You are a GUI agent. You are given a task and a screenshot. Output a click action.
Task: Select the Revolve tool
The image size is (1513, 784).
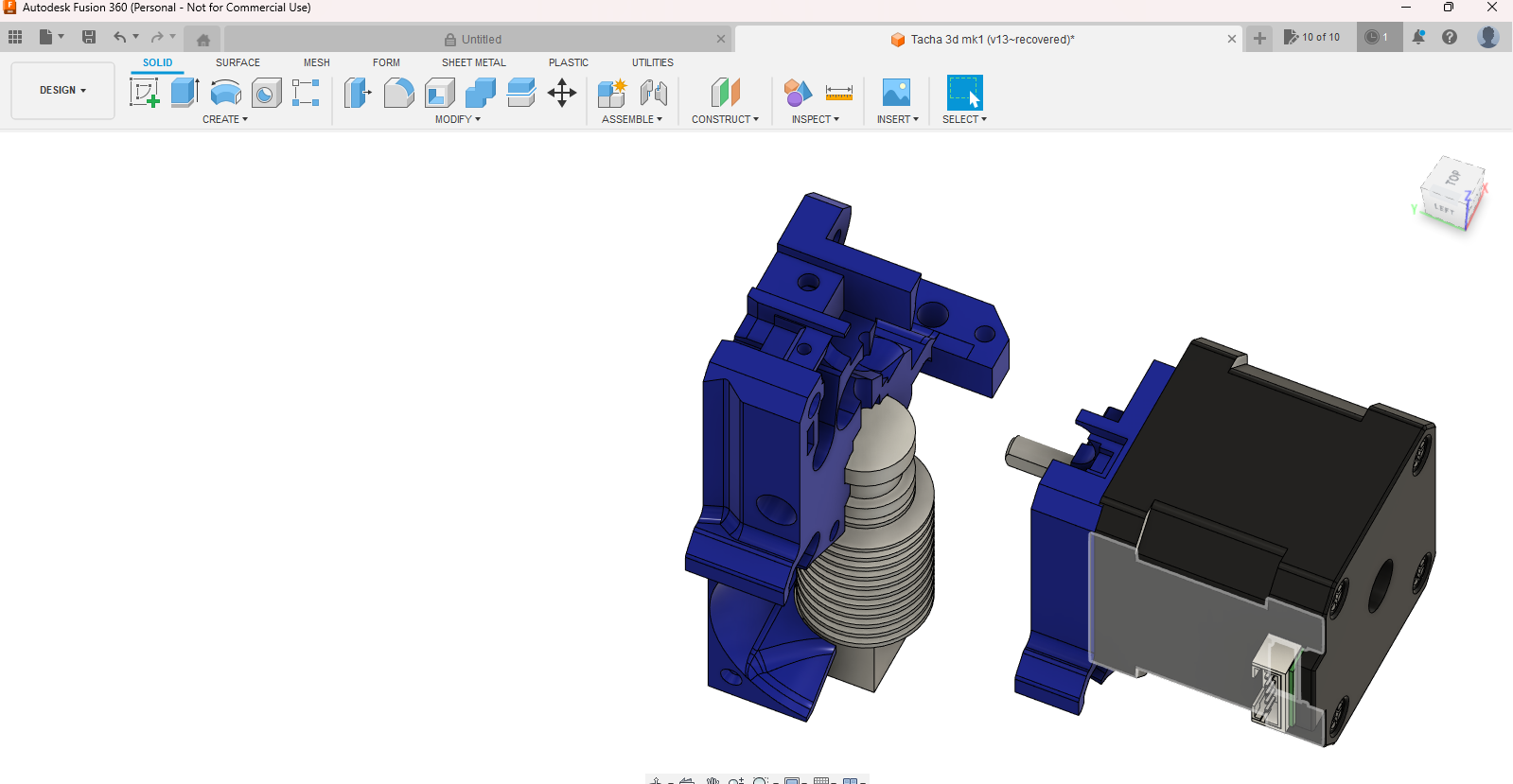225,93
